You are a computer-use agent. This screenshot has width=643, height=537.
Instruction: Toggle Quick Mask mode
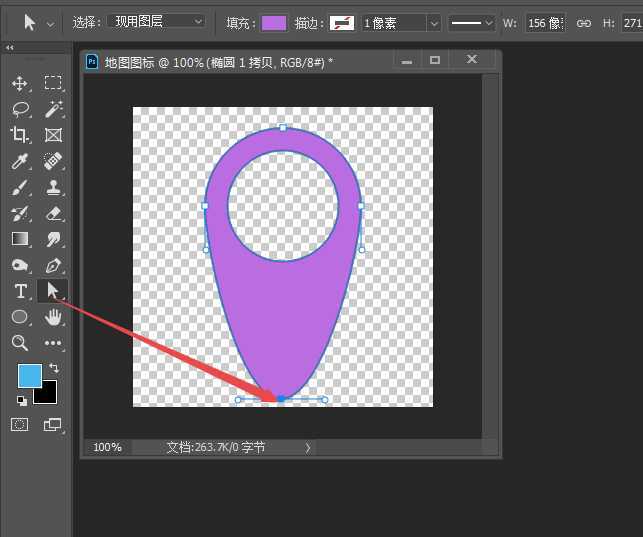click(20, 425)
